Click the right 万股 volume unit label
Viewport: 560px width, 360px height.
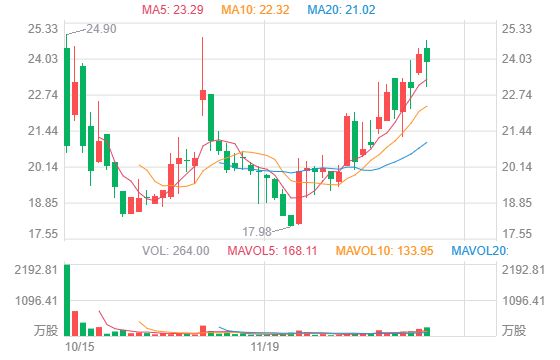click(514, 330)
